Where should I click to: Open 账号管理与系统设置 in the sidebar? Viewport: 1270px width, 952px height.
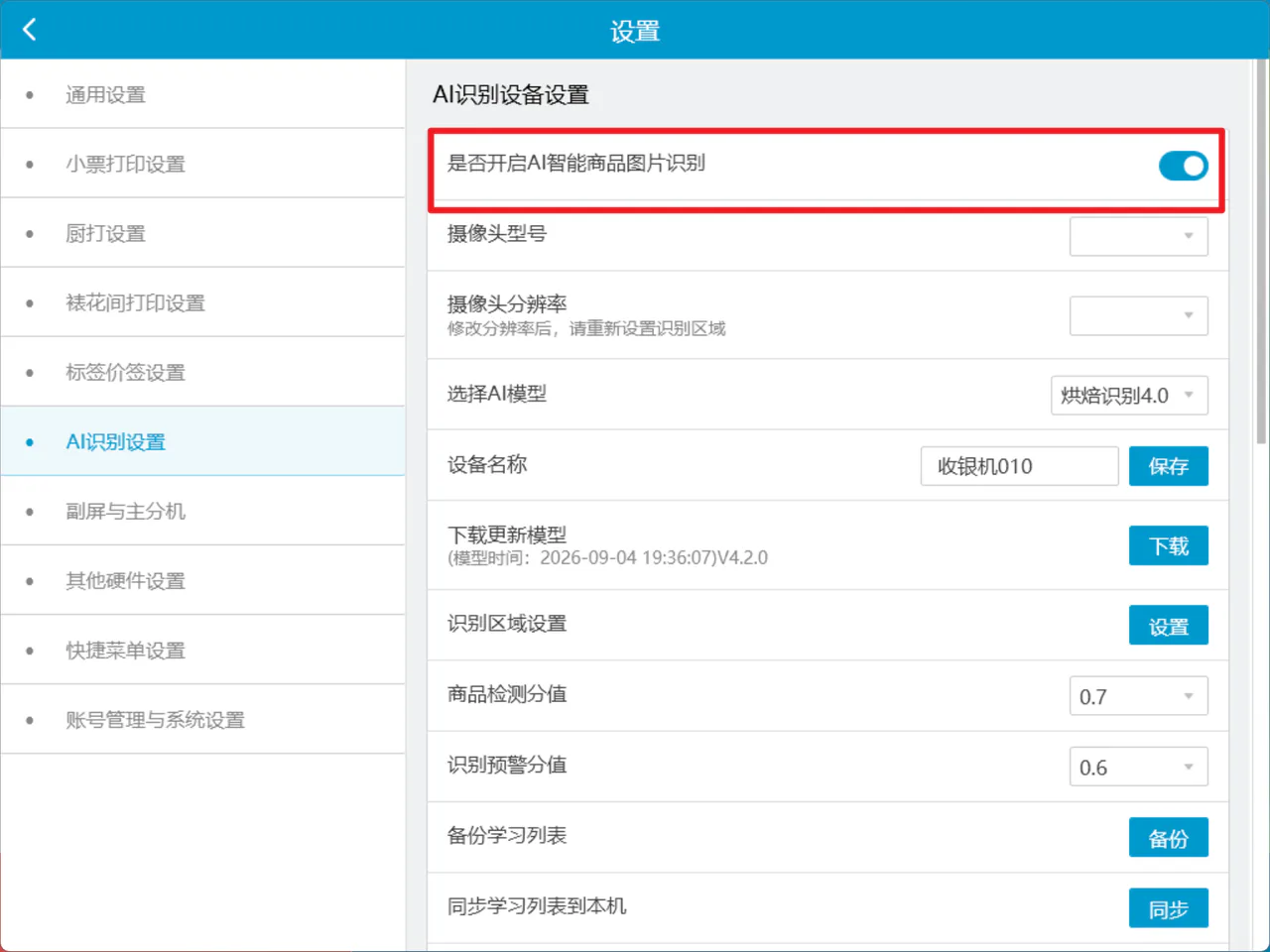(202, 719)
